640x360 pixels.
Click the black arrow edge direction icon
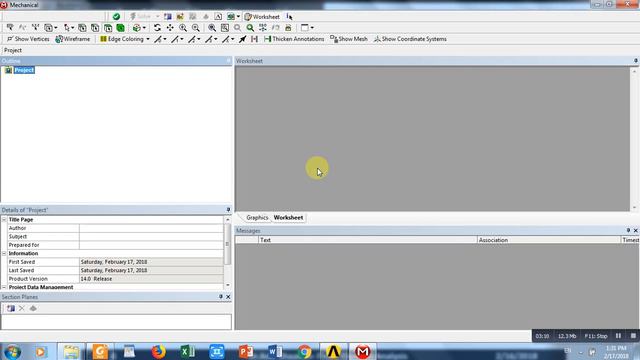point(242,39)
